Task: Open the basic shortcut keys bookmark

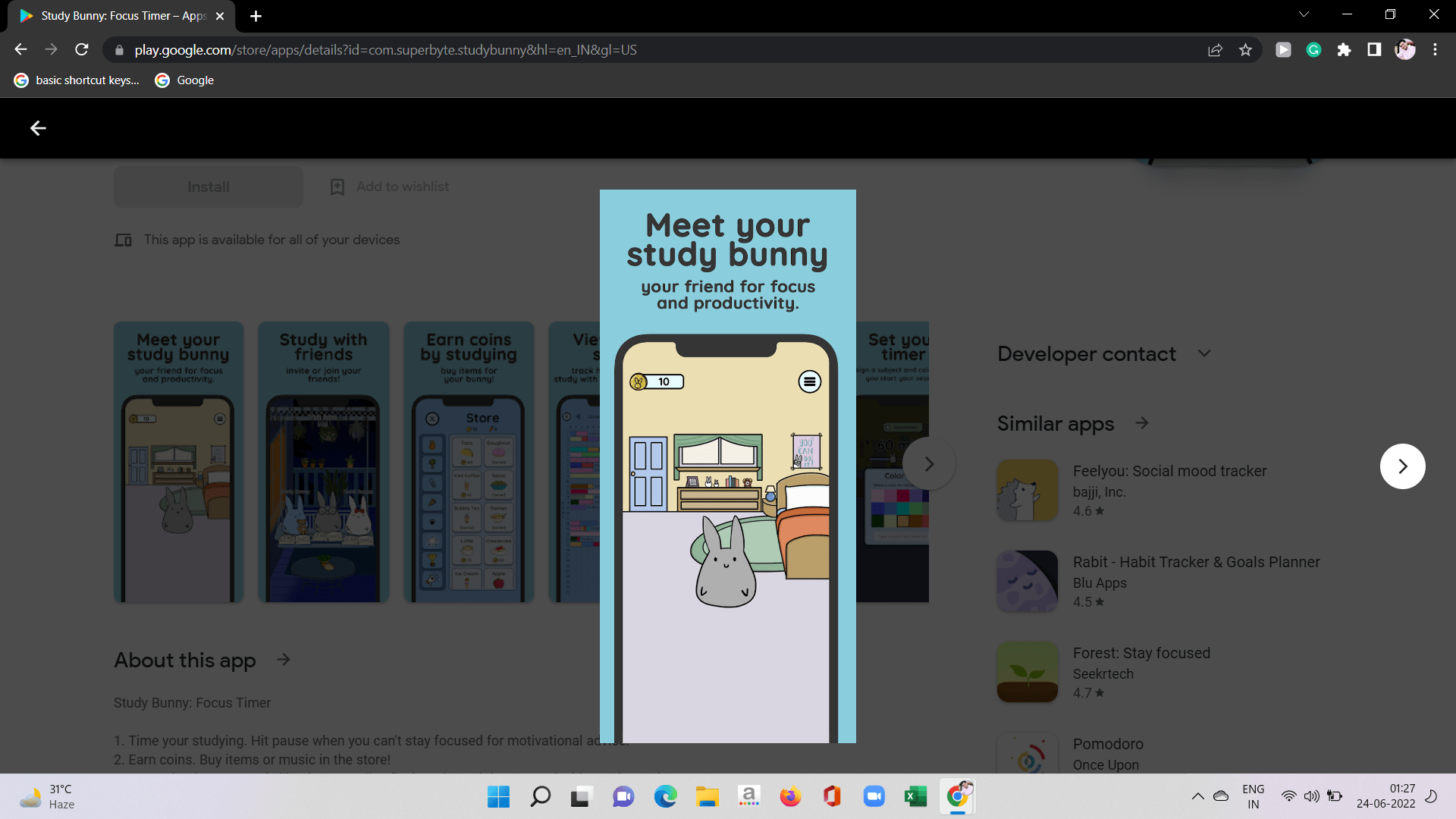Action: coord(77,80)
